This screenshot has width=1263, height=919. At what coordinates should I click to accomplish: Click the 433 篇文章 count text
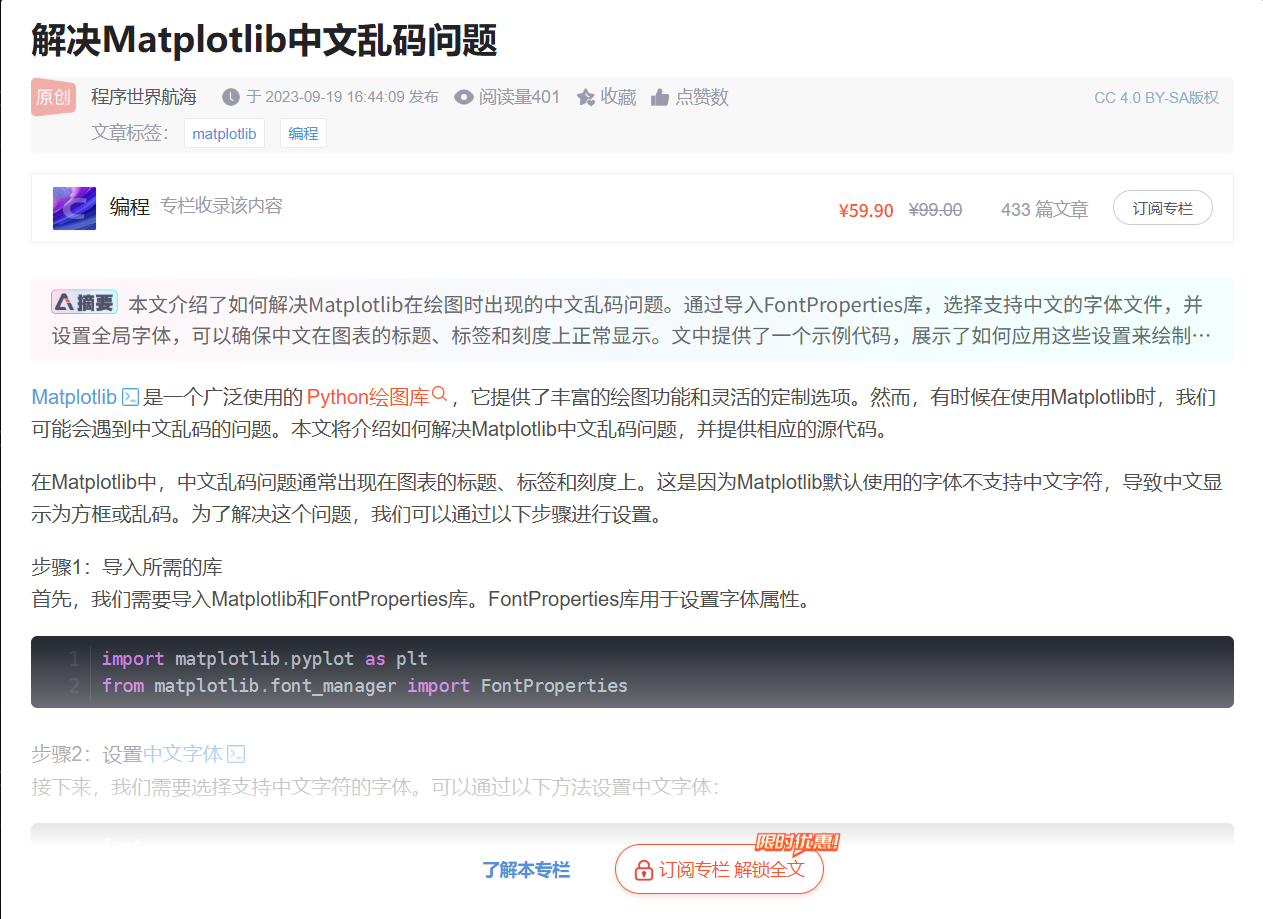[1045, 210]
